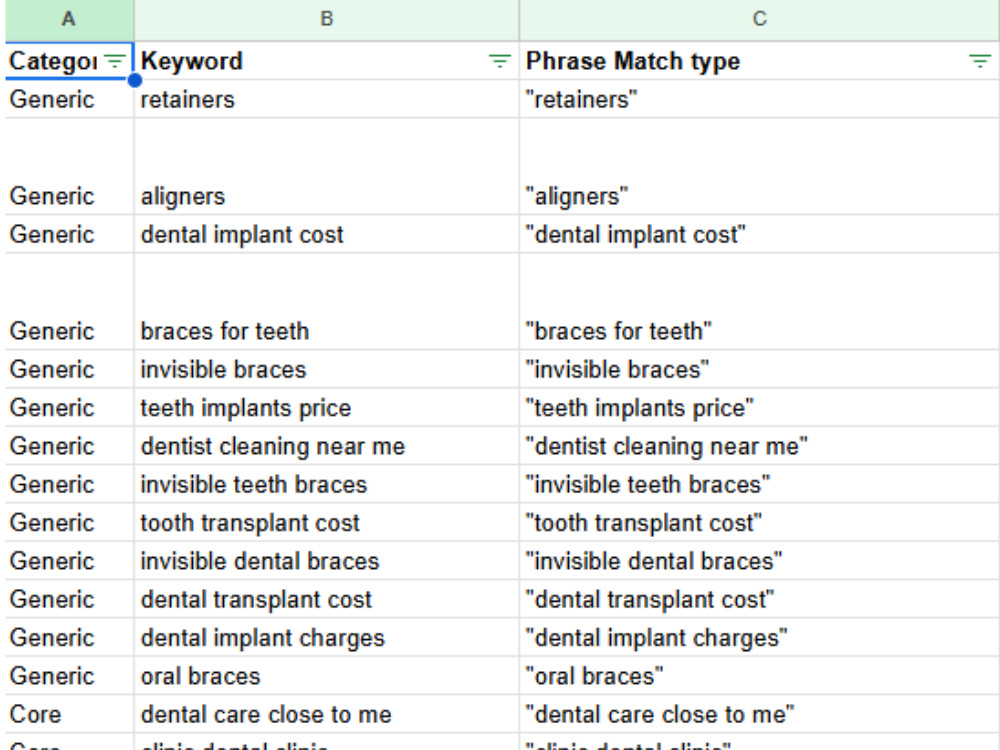Select the Keyword header cell
This screenshot has height=750, width=1000.
pos(327,61)
